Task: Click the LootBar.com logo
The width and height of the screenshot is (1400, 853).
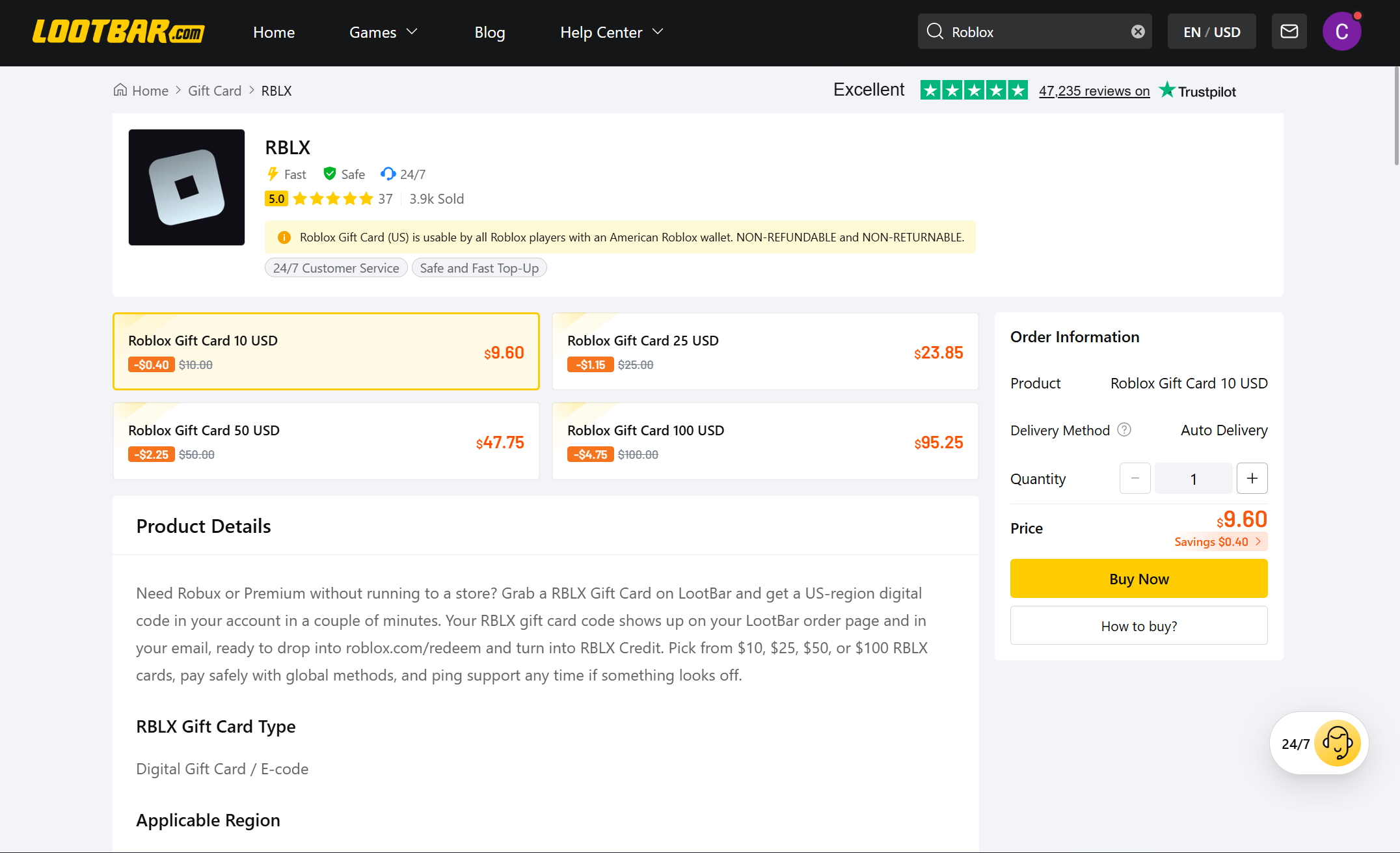Action: tap(118, 32)
